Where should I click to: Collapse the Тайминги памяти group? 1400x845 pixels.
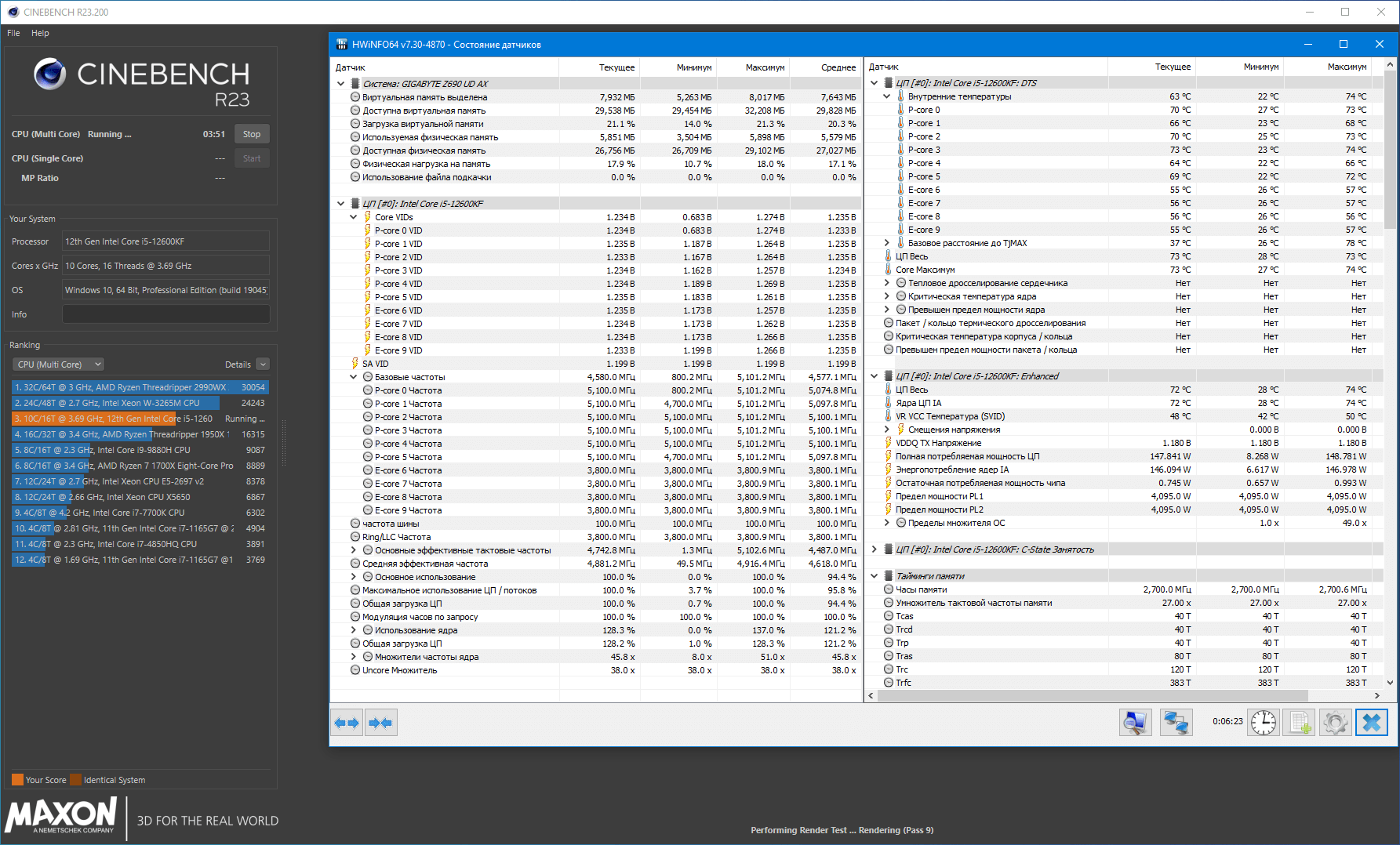tap(874, 576)
